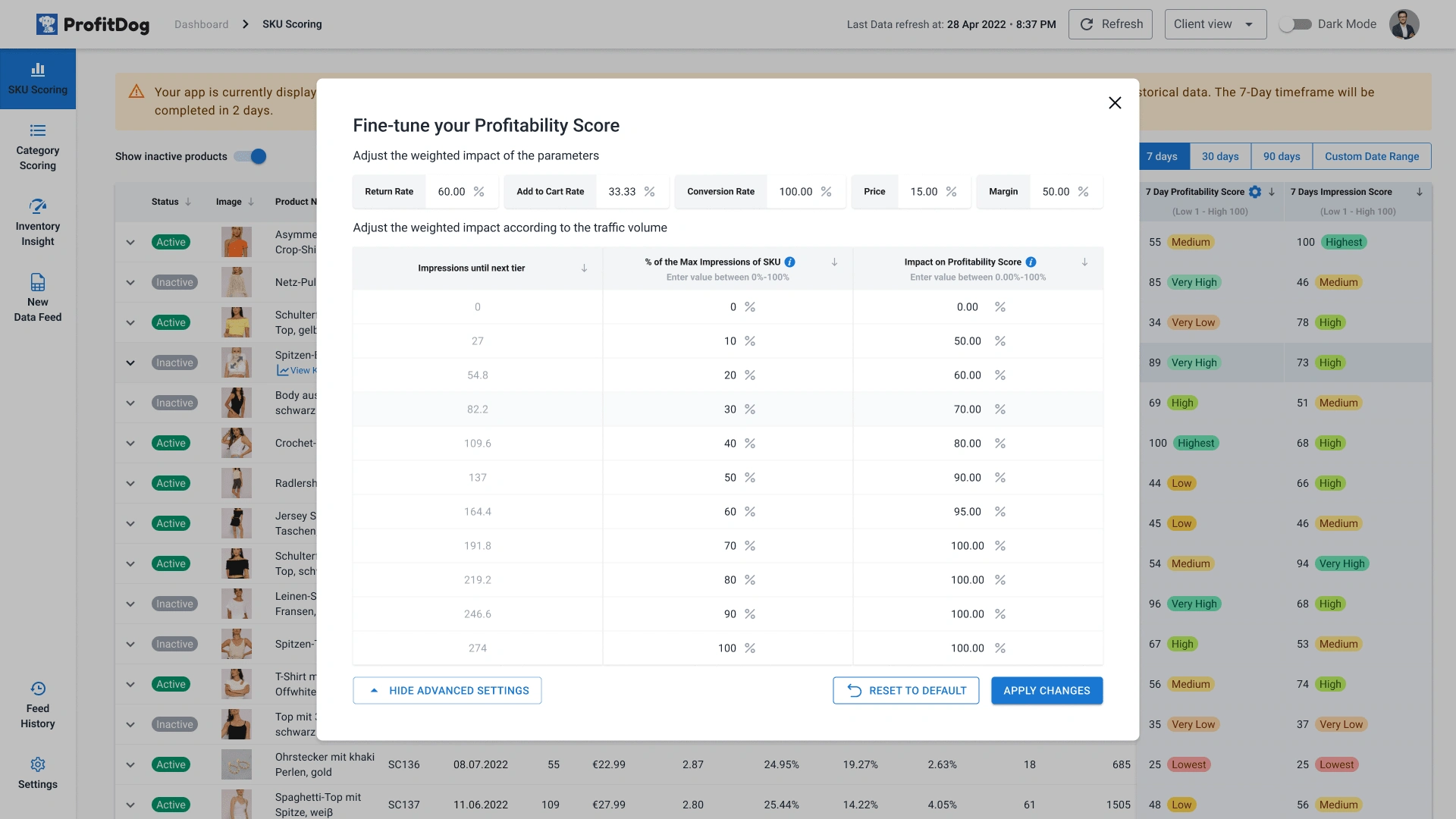This screenshot has width=1456, height=819.
Task: Open Inventory Insight in the sidebar
Action: click(38, 223)
